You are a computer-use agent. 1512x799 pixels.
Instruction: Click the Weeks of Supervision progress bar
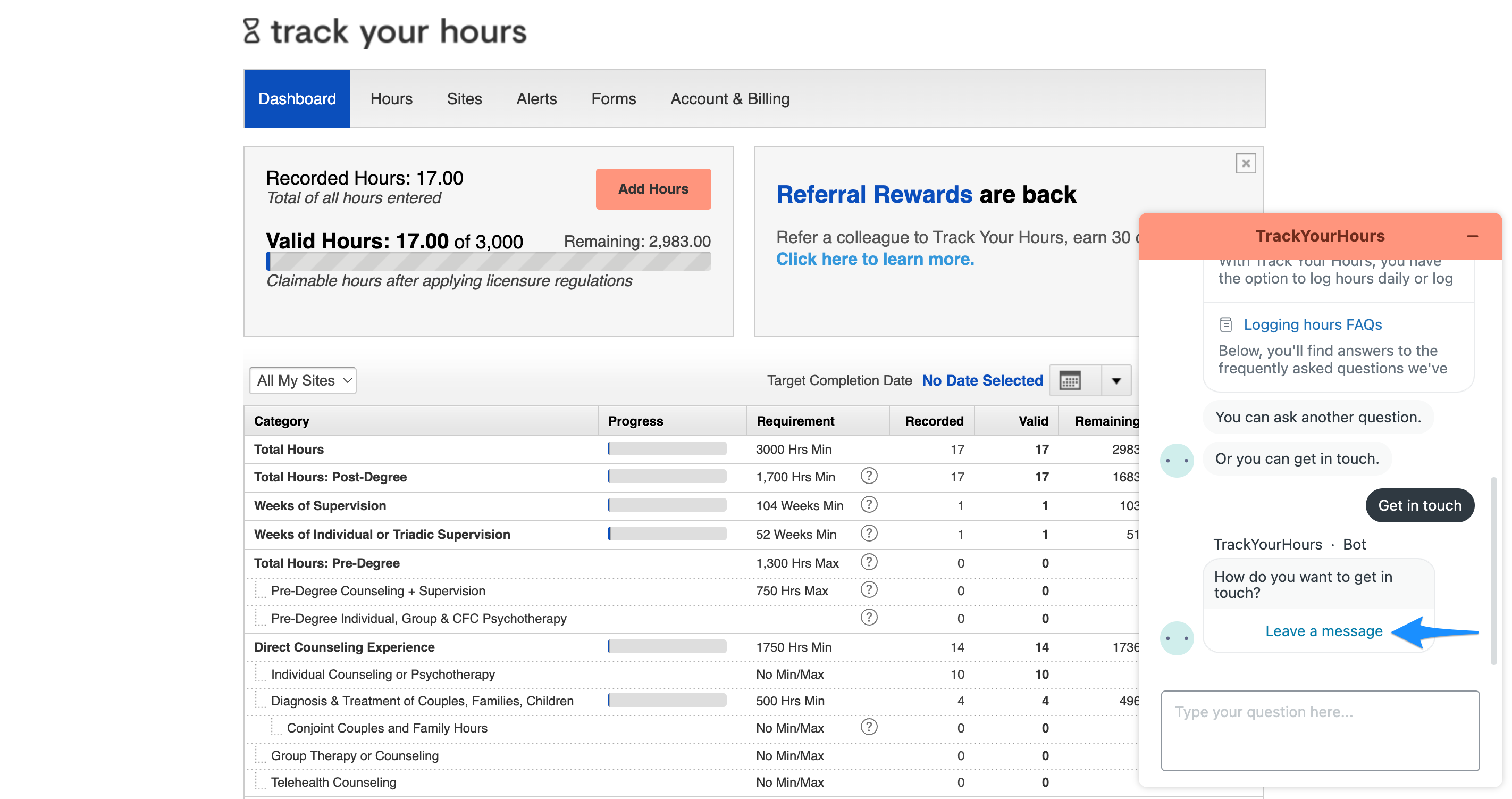point(667,505)
